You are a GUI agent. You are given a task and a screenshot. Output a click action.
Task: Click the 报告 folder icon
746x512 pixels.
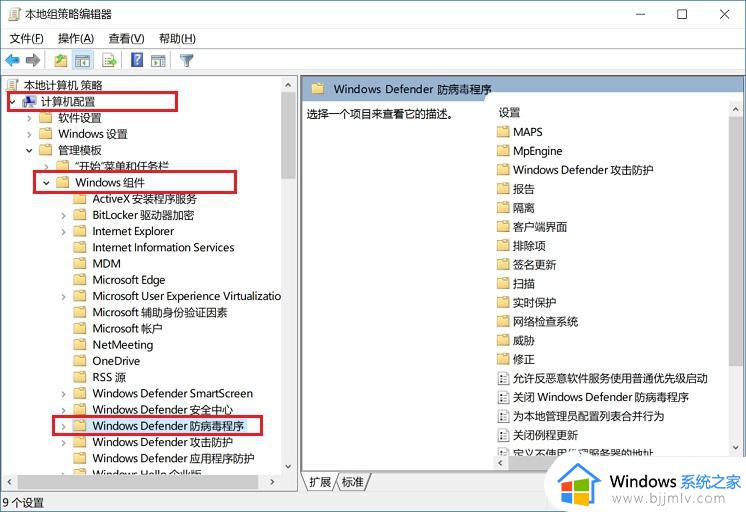point(503,189)
